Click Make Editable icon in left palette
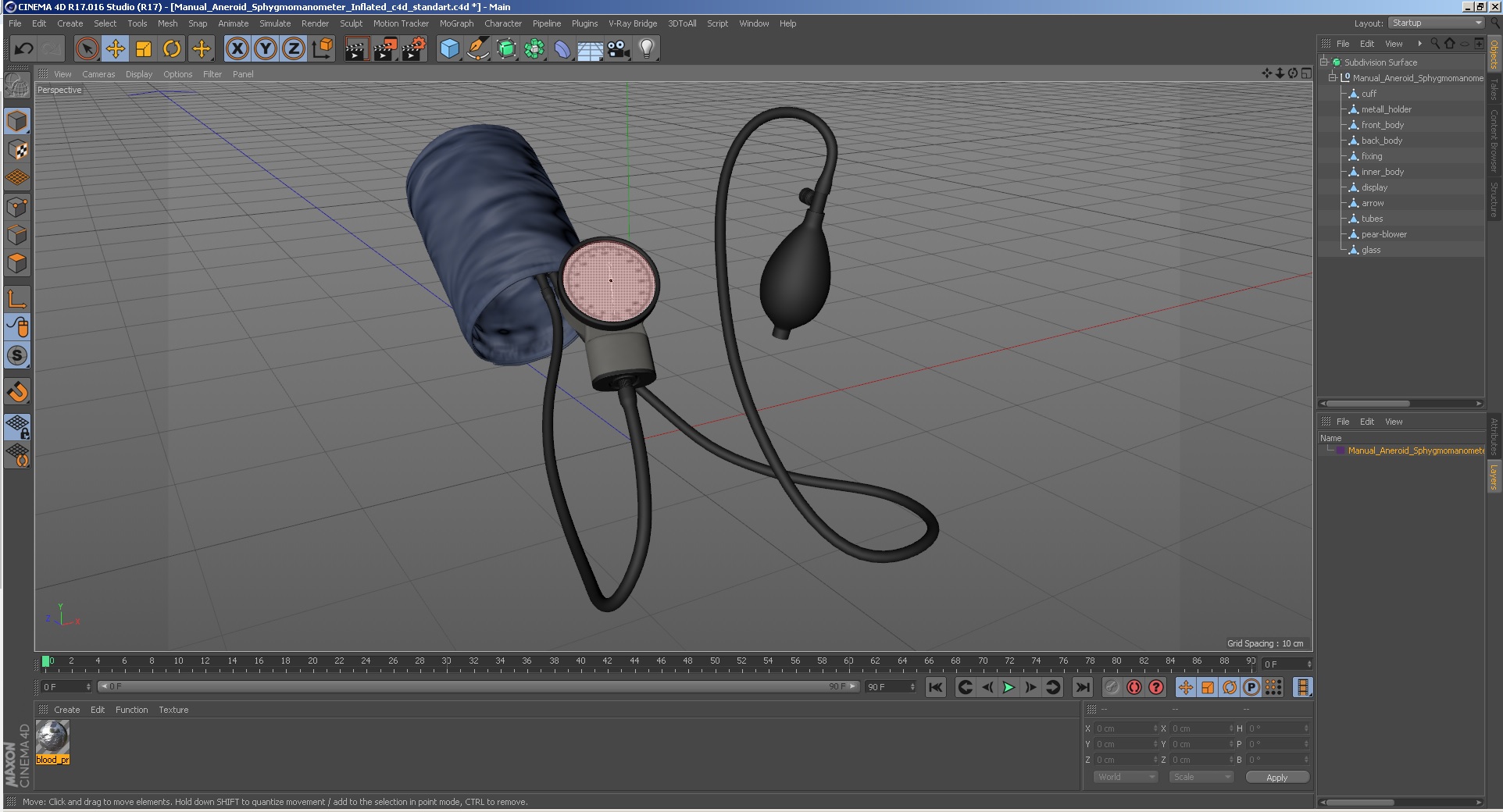The image size is (1503, 812). (17, 86)
